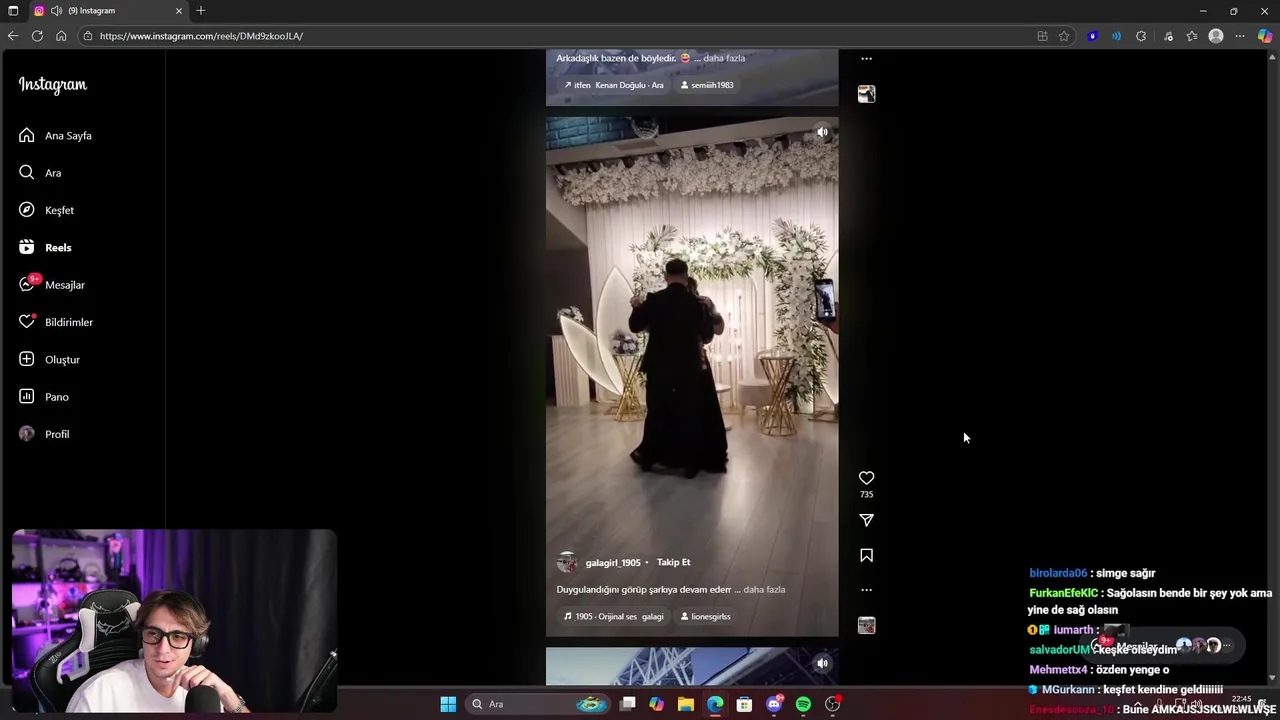Click chat username FurkanEfeKIC
The height and width of the screenshot is (720, 1280).
[x=1063, y=593]
